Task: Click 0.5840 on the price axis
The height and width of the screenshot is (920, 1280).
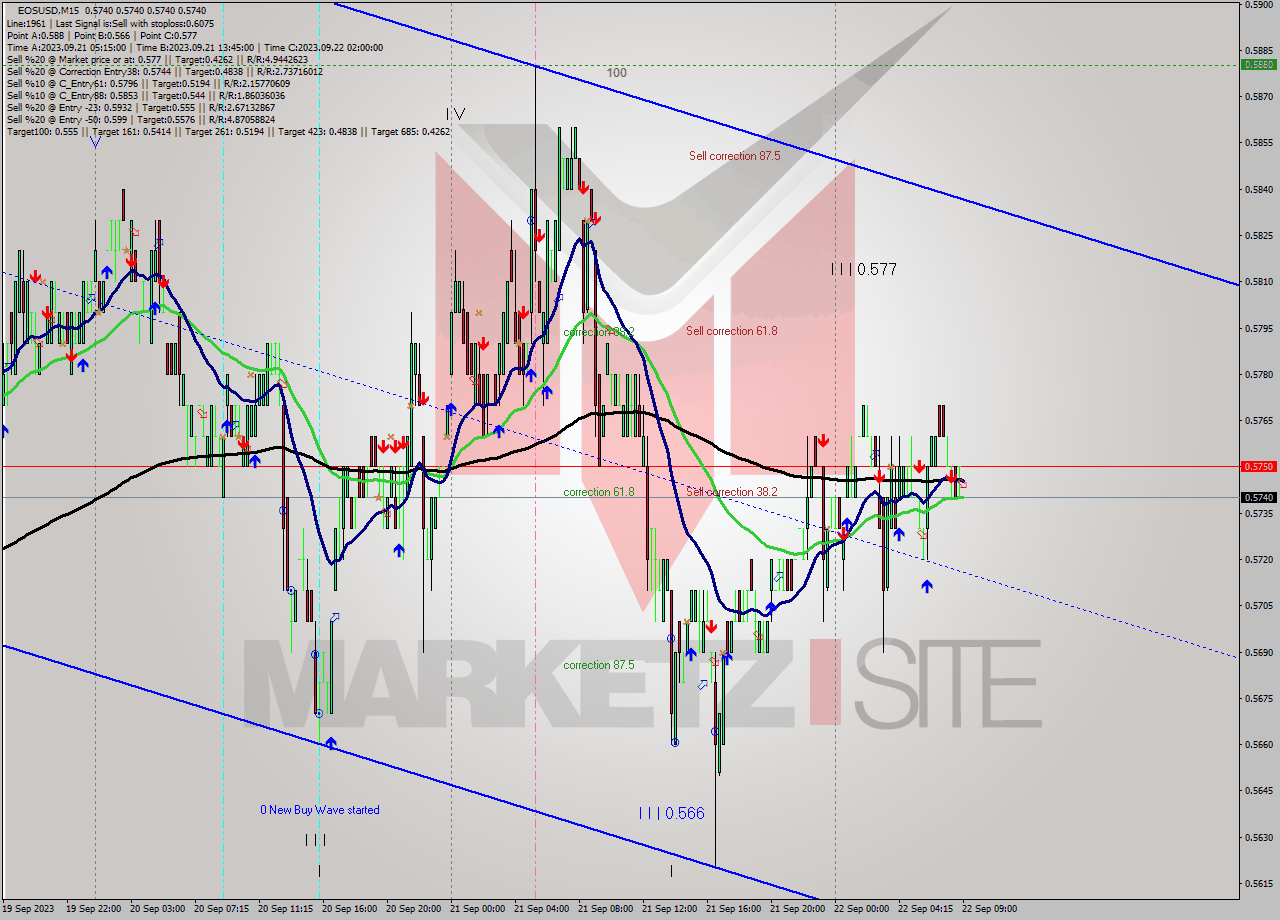Action: pyautogui.click(x=1258, y=190)
